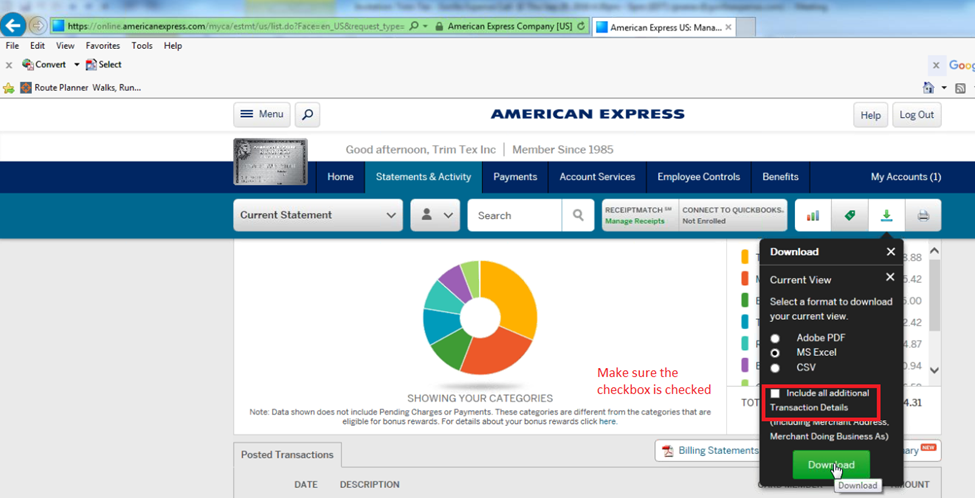975x498 pixels.
Task: Click the RSS feeds icon
Action: coord(960,88)
